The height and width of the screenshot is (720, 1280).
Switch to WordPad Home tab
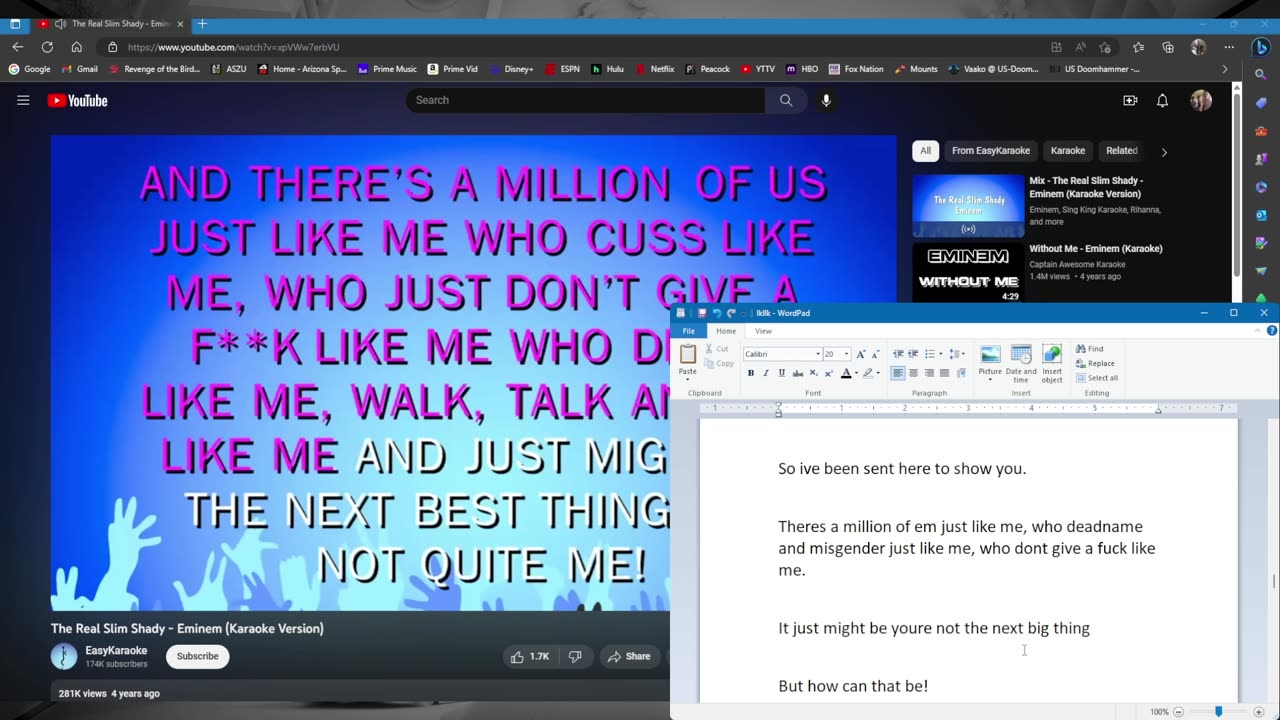tap(726, 331)
